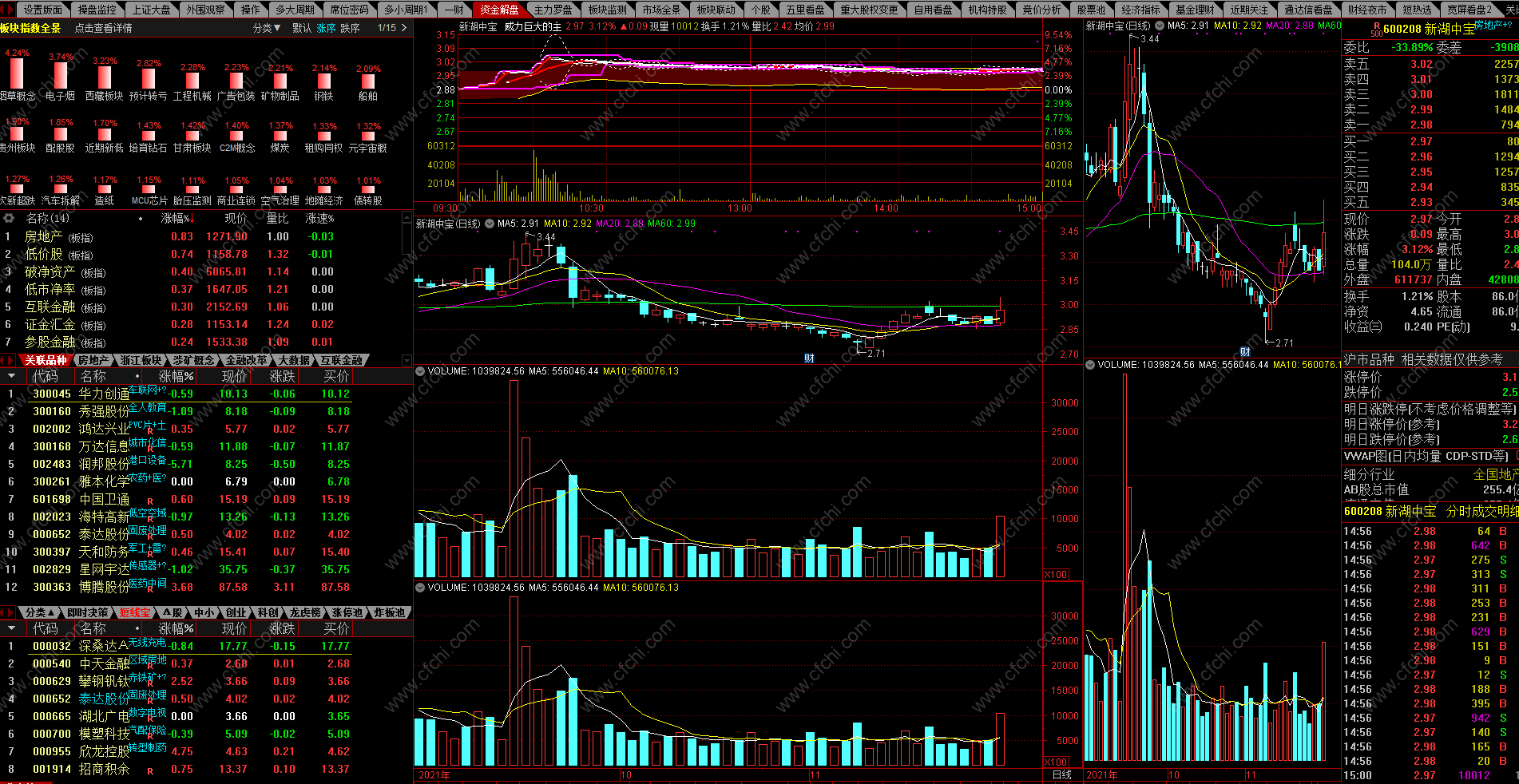This screenshot has width=1519, height=784.
Task: Go to next page arrow beside 1/15
Action: click(x=404, y=28)
